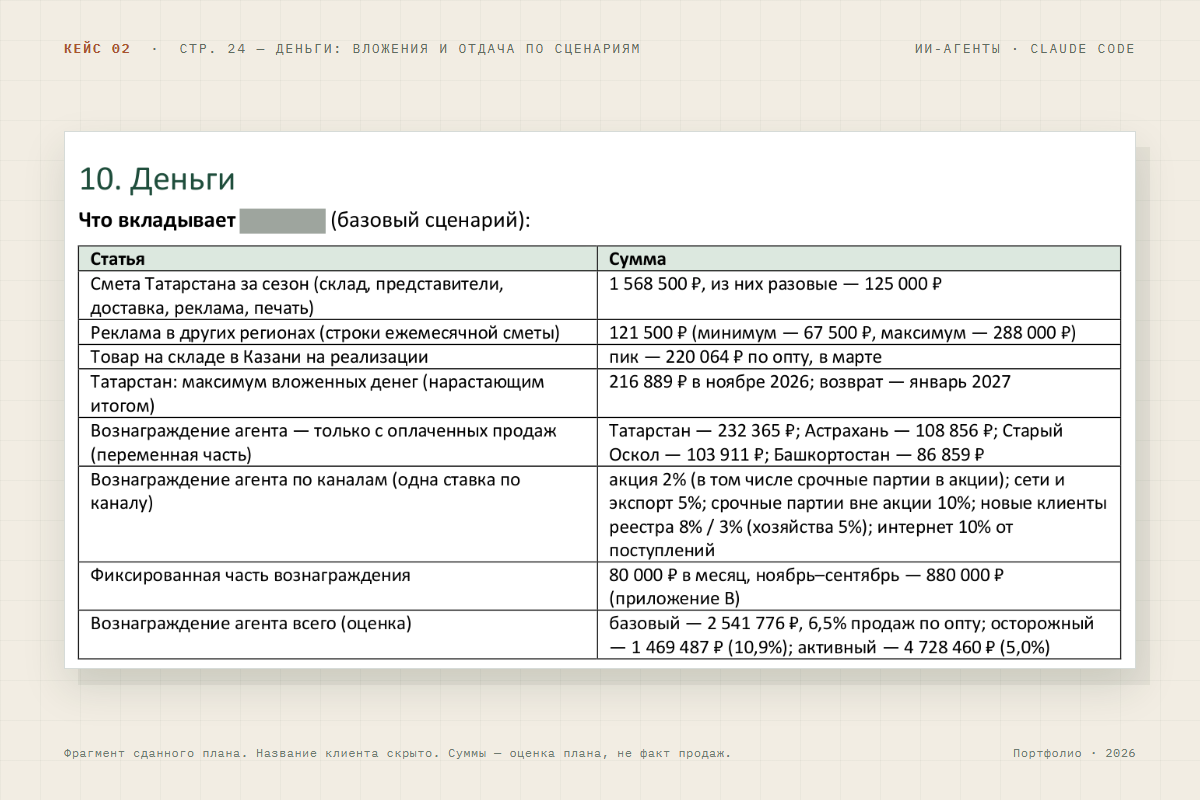Viewport: 1200px width, 800px height.
Task: Select the "Вознаграждение агента — только с оплаченных продаж" cell
Action: 338,442
